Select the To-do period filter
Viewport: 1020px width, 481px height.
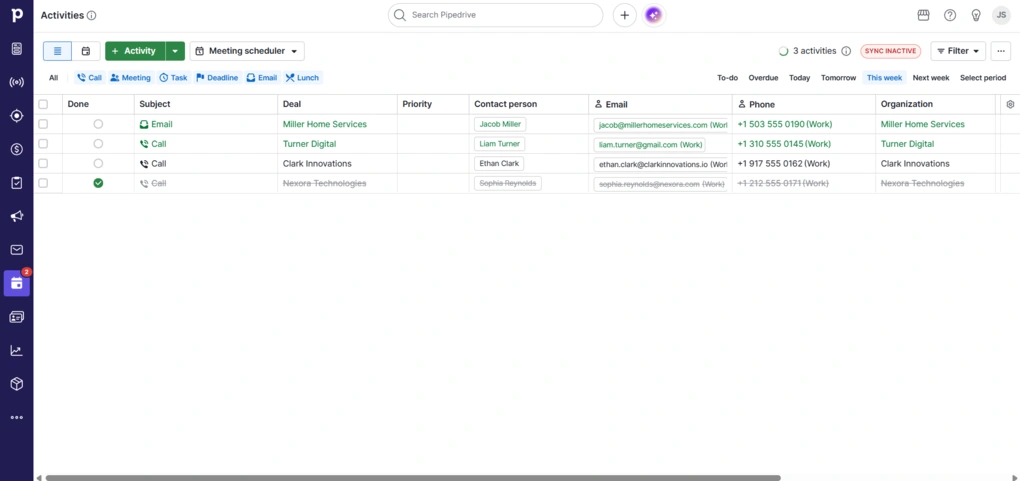click(x=727, y=77)
